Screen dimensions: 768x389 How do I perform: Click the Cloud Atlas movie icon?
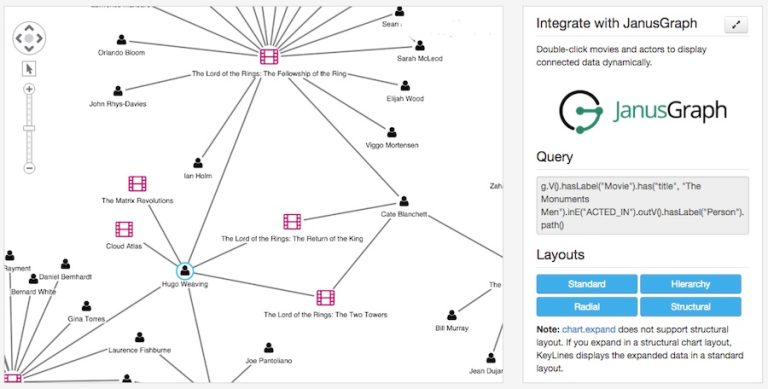pos(124,229)
